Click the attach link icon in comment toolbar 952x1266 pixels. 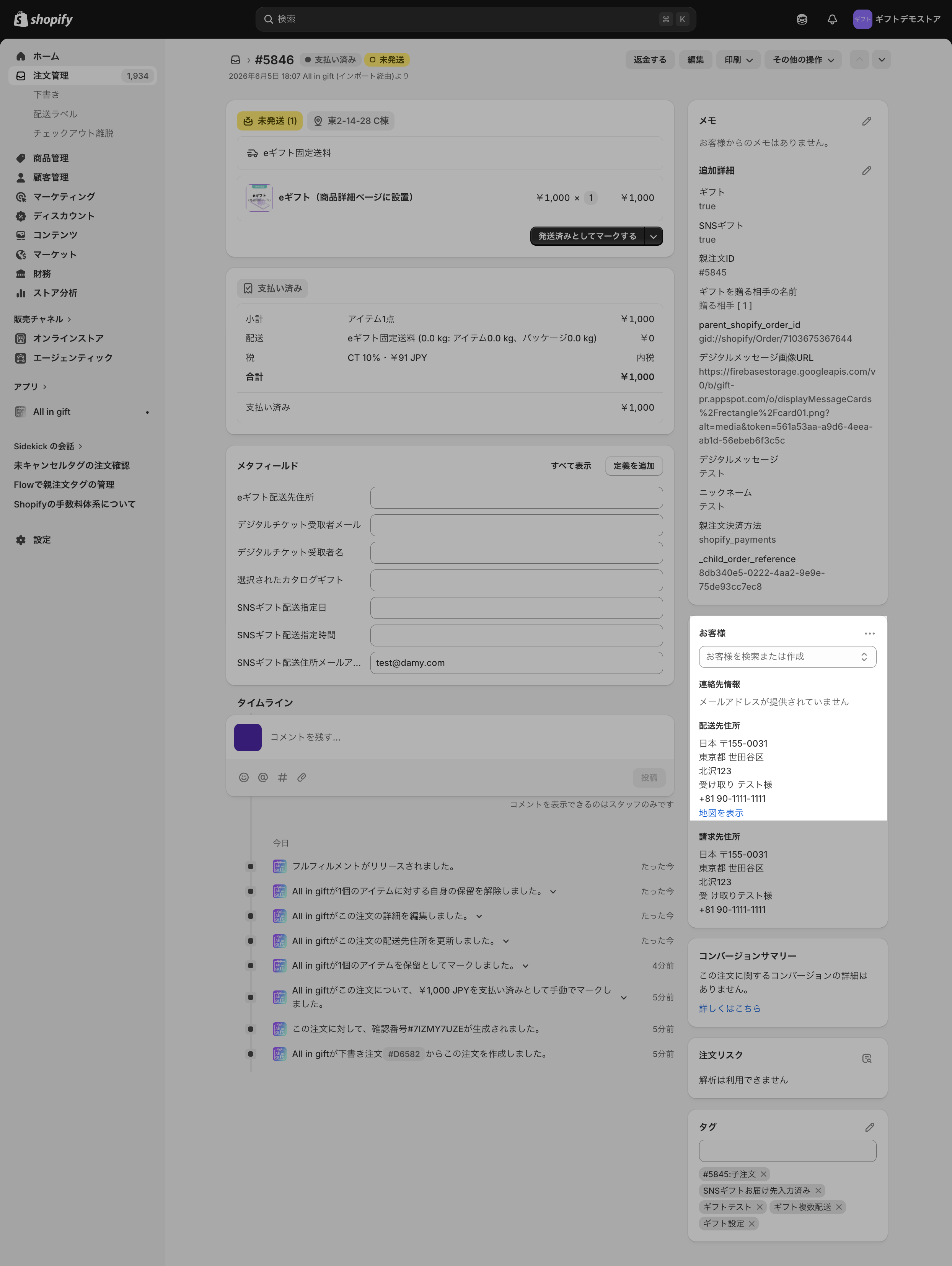(302, 777)
